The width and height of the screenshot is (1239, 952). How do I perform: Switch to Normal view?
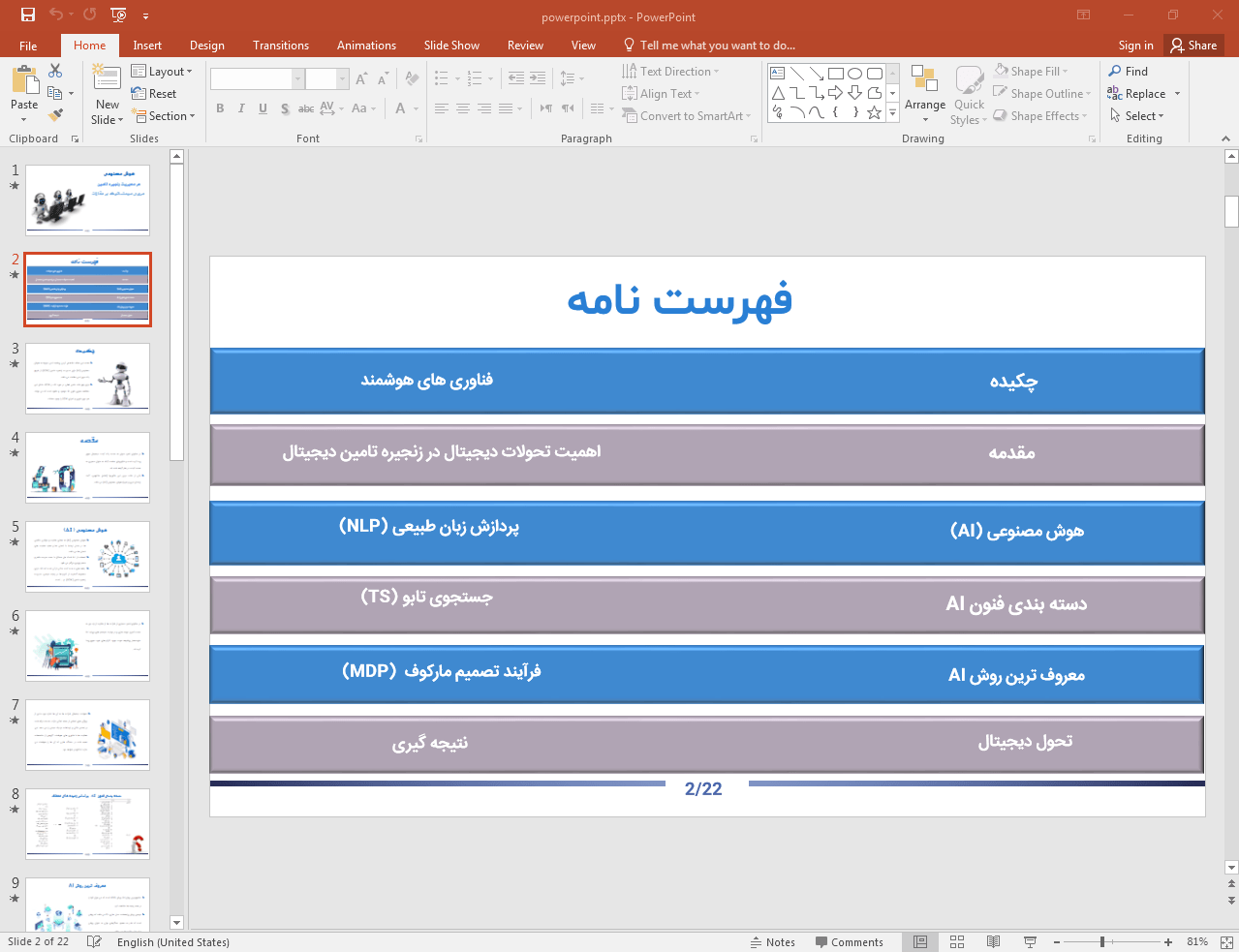point(920,941)
